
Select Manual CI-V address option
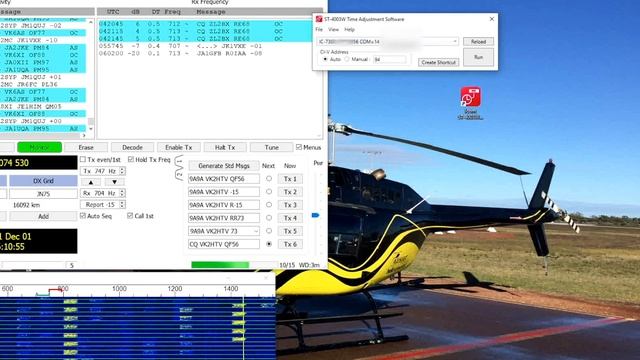point(347,60)
